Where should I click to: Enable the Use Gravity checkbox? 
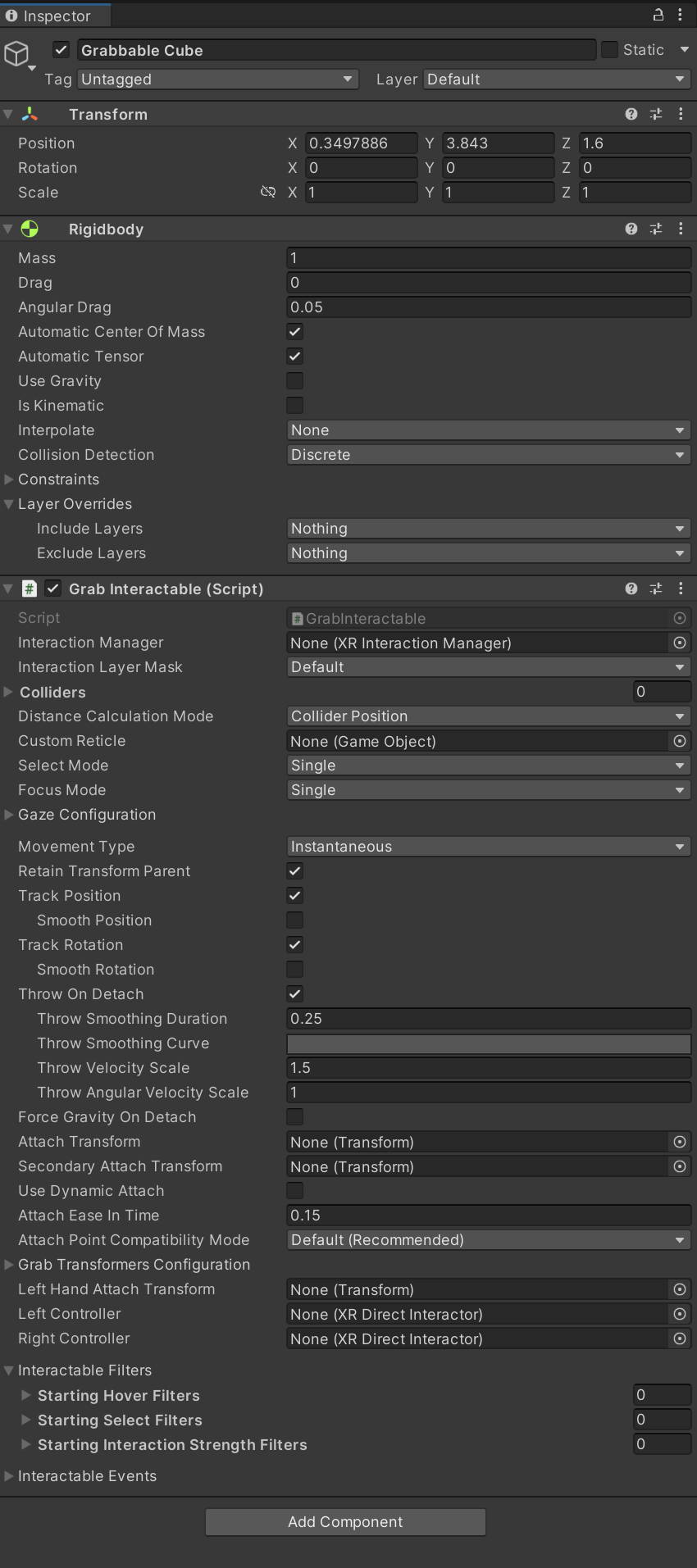tap(295, 380)
